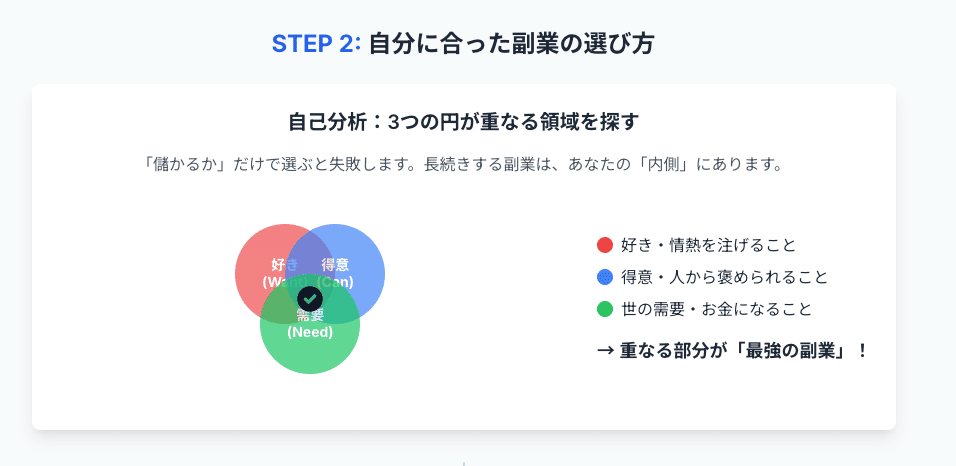Select the red legend dot
Viewport: 956px width, 466px height.
coord(604,245)
